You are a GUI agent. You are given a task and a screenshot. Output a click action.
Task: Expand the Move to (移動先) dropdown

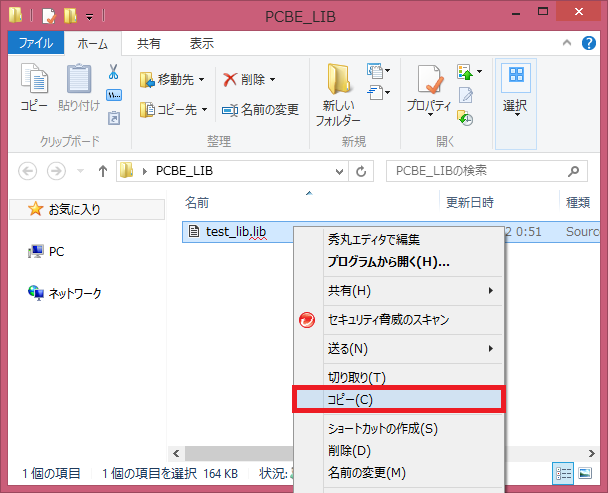[173, 79]
